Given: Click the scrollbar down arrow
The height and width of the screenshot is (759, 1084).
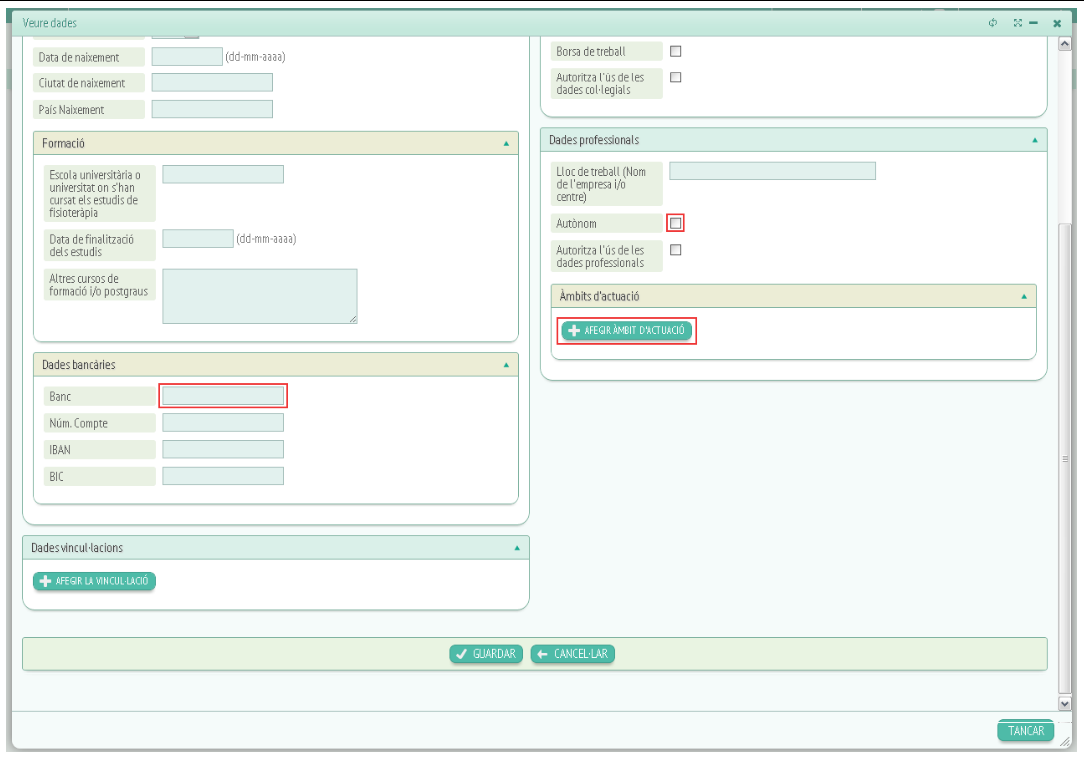Looking at the screenshot, I should point(1064,703).
